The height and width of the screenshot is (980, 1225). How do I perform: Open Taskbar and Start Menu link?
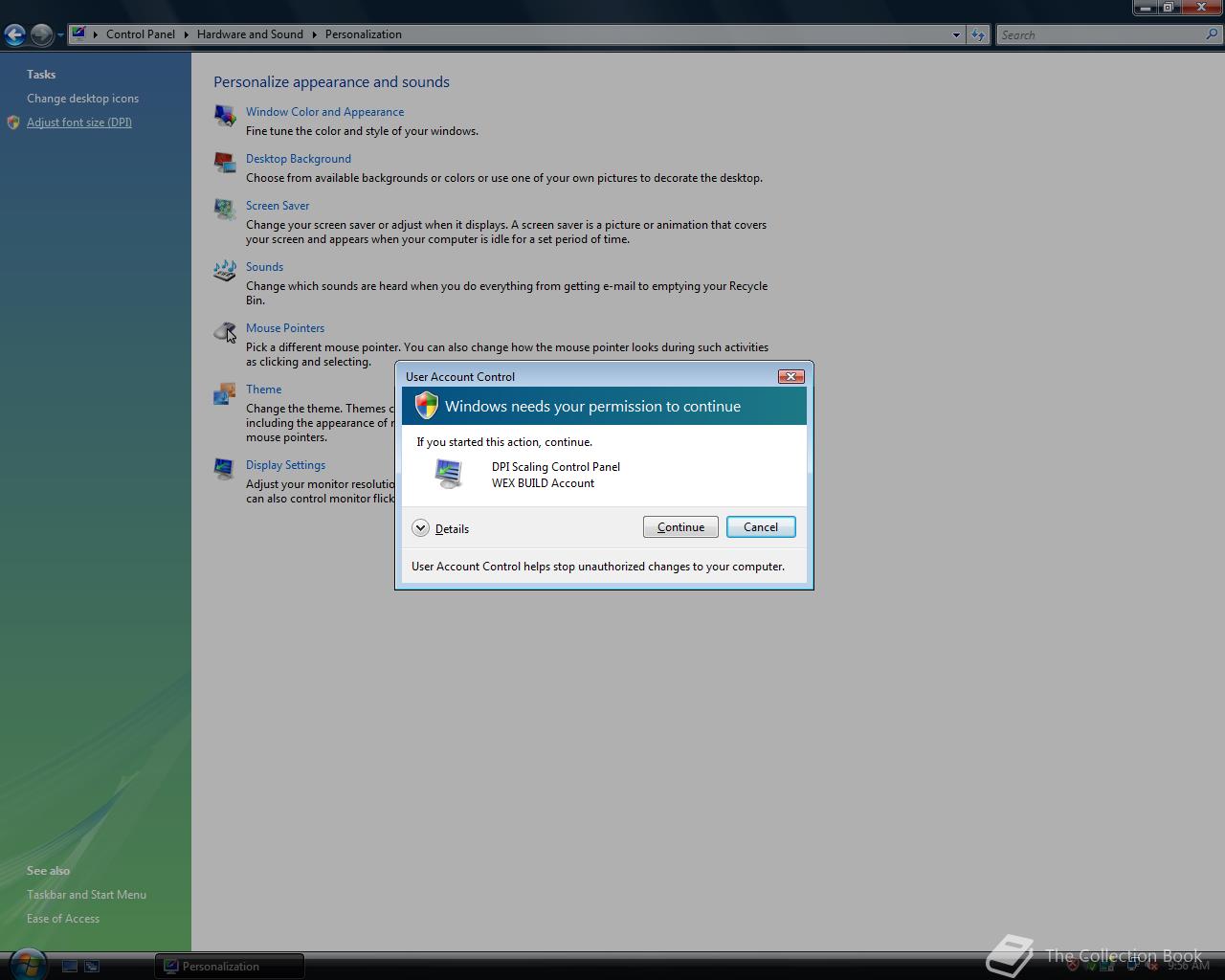coord(86,895)
